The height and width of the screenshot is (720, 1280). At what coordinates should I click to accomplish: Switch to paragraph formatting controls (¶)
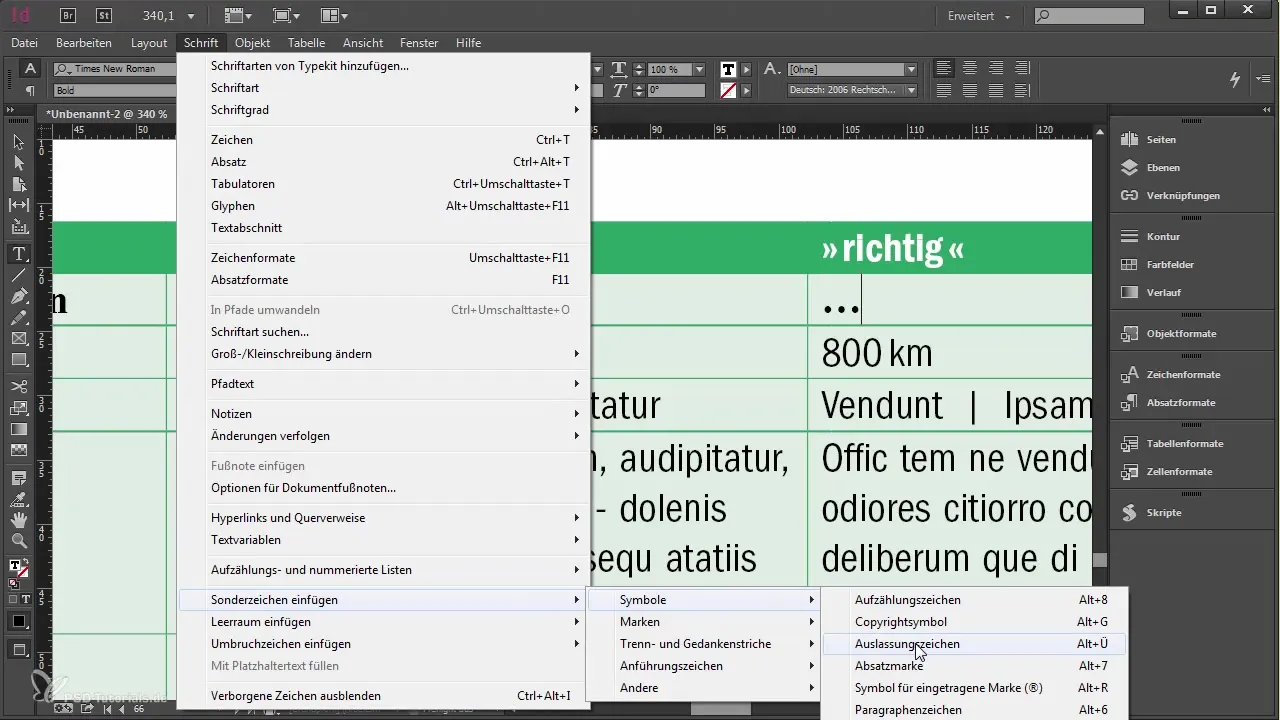tap(30, 90)
